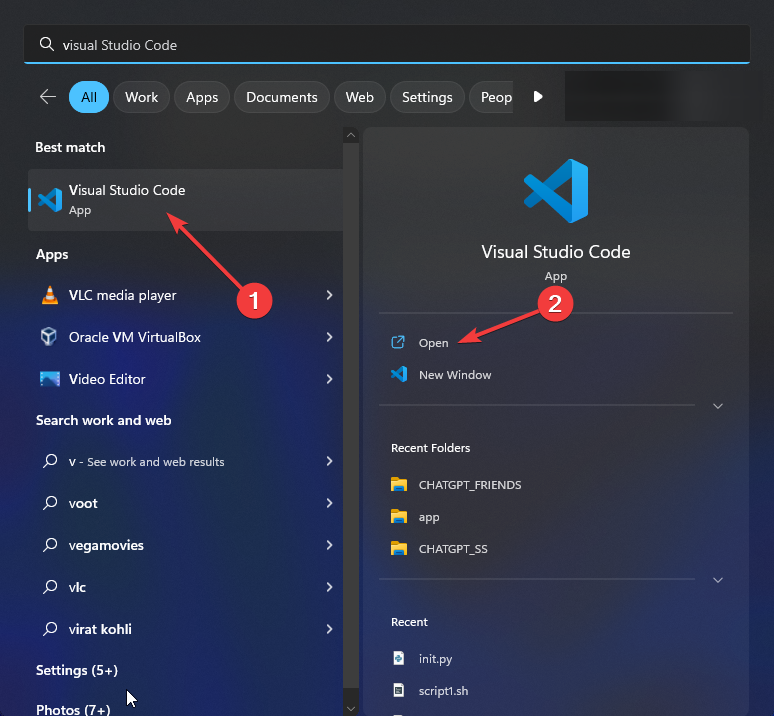Click the results list scroll-down arrow
774x716 pixels.
click(x=351, y=709)
